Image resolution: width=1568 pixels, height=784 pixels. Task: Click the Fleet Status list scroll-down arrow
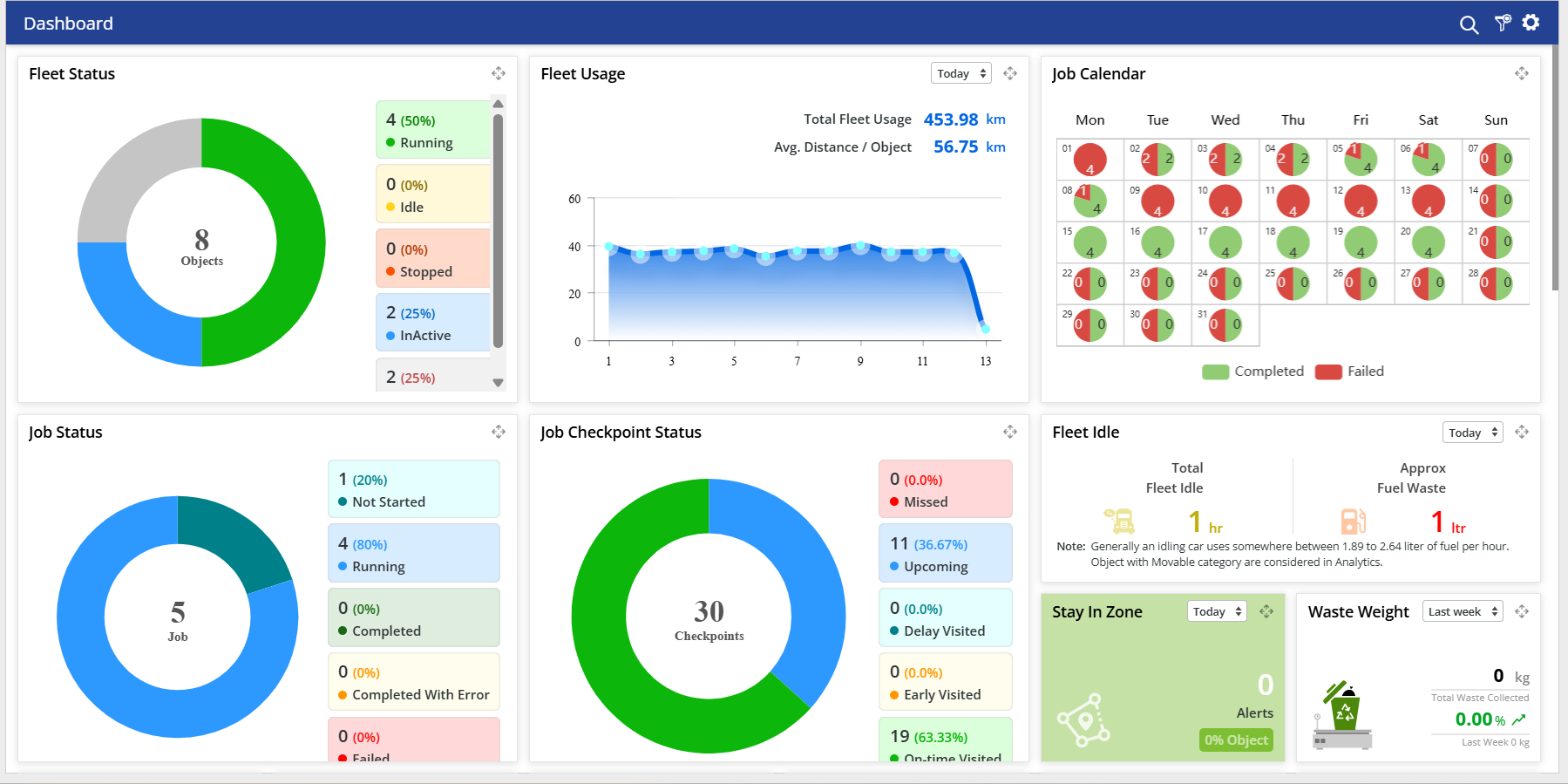(499, 383)
